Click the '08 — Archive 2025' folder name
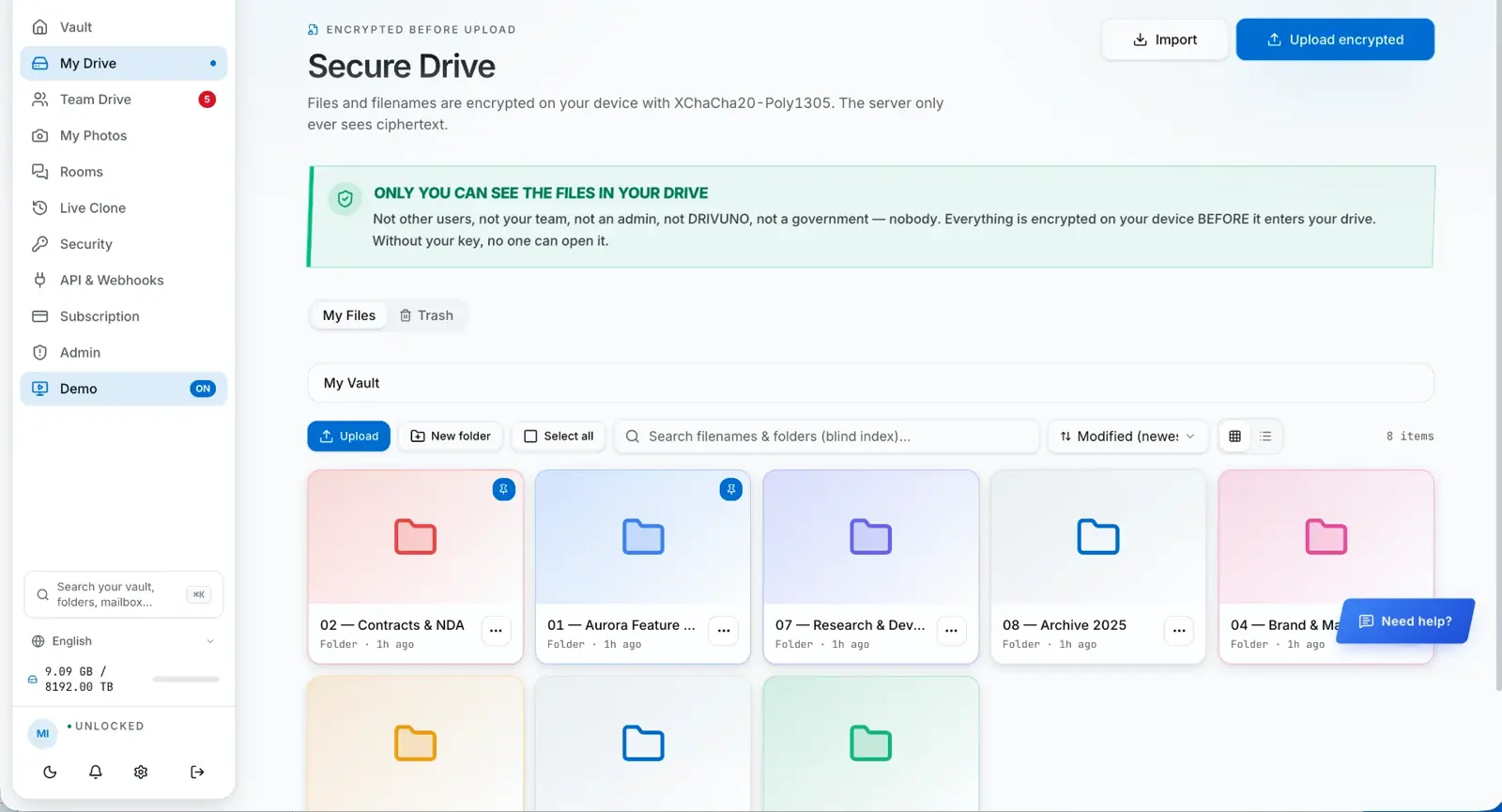Viewport: 1502px width, 812px height. (x=1065, y=625)
